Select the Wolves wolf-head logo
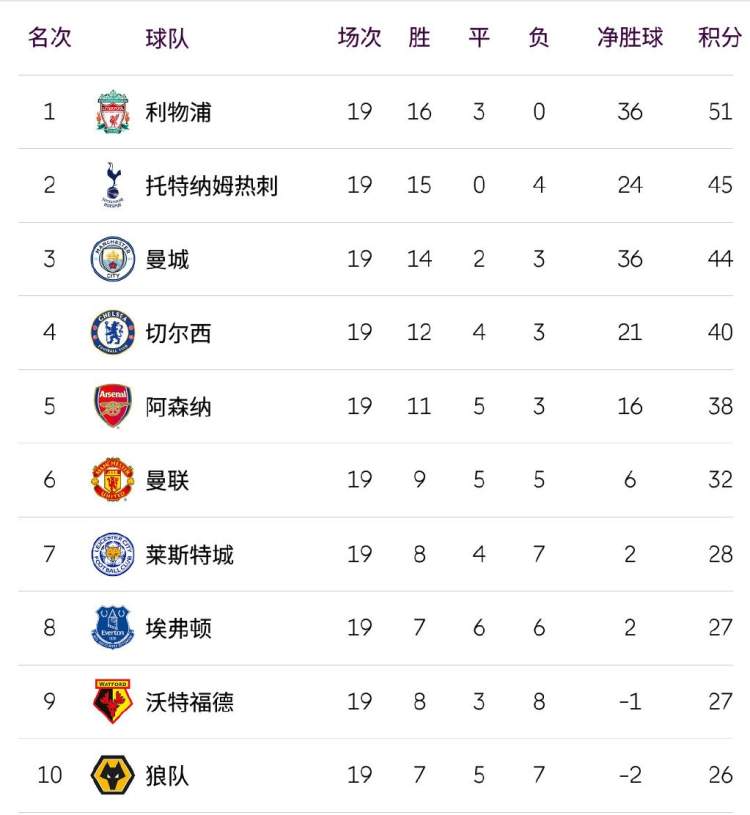The height and width of the screenshot is (815, 750). [113, 775]
